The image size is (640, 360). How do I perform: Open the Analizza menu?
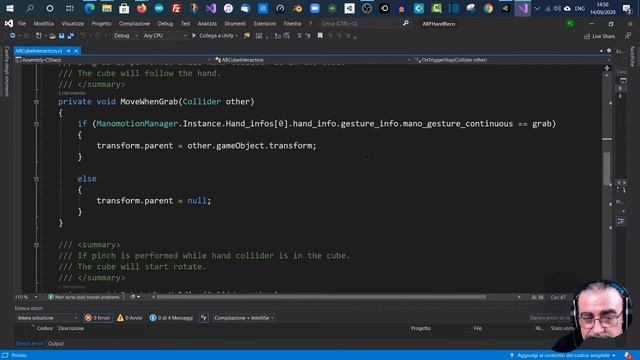tap(207, 24)
